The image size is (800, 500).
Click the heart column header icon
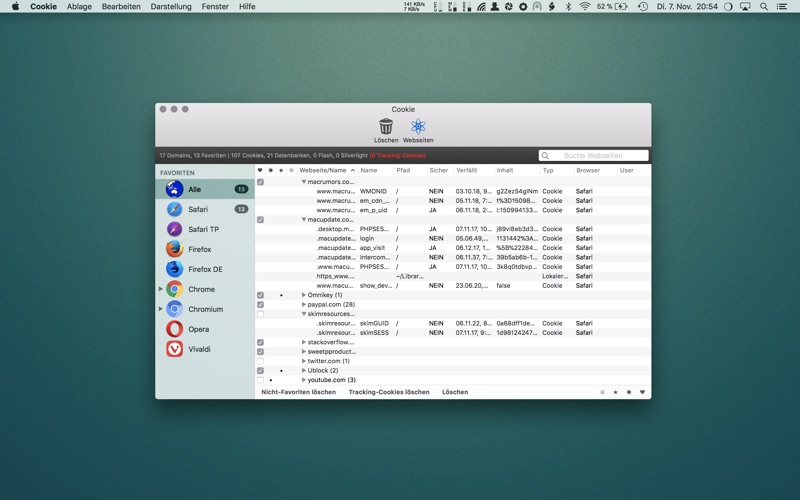(260, 170)
